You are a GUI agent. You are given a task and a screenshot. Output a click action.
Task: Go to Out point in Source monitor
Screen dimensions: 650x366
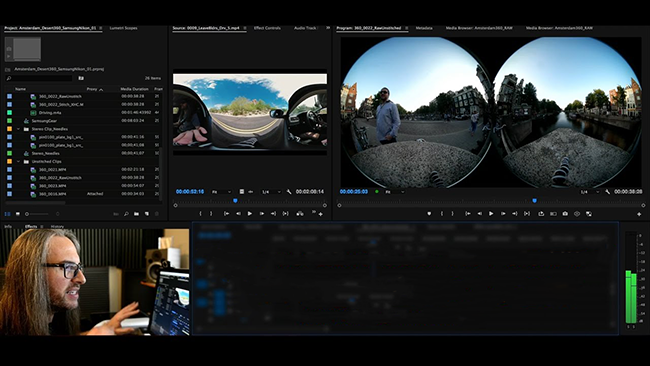click(x=273, y=213)
